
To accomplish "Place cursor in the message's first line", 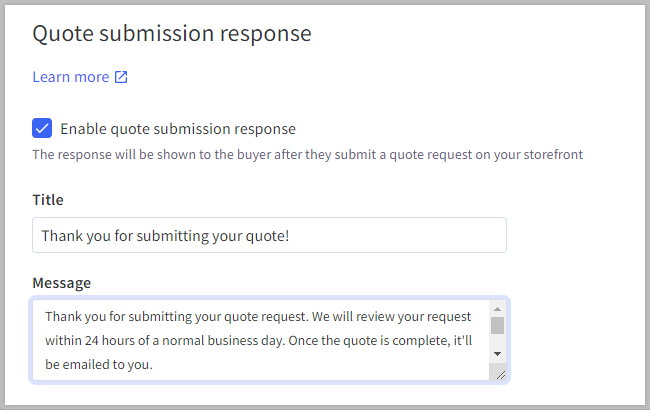I will point(257,317).
